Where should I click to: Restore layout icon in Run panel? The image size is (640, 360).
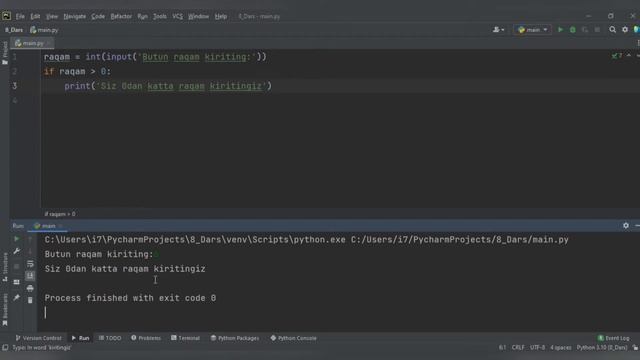pyautogui.click(x=17, y=282)
